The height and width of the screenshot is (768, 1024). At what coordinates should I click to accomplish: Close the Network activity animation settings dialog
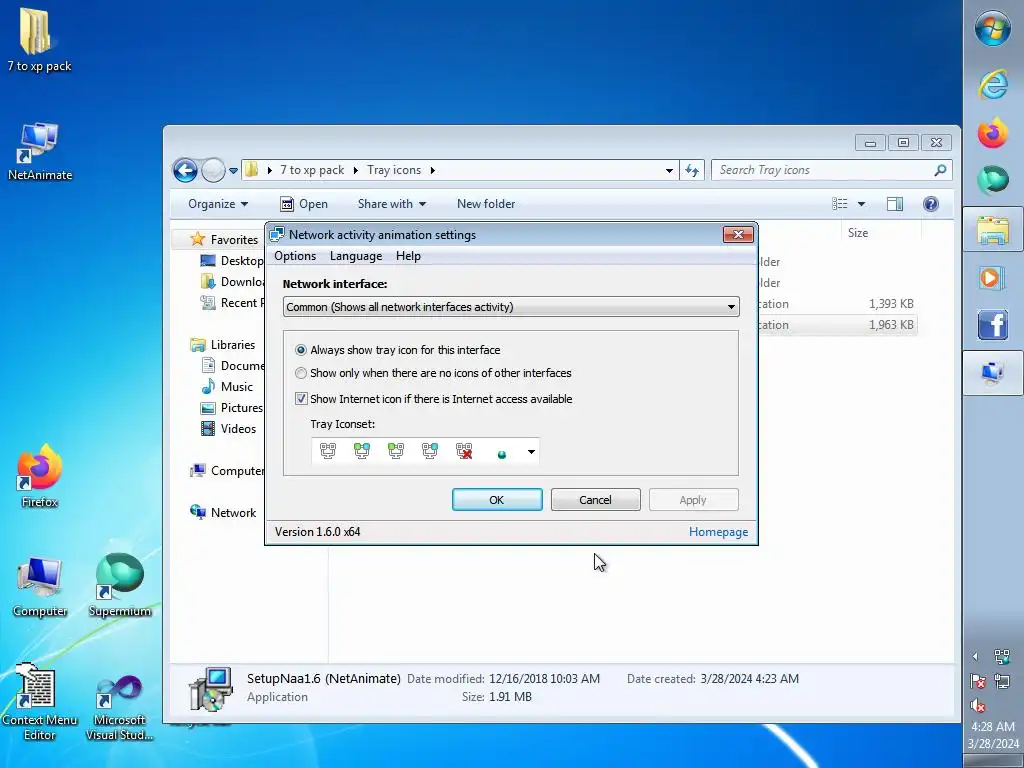[738, 234]
